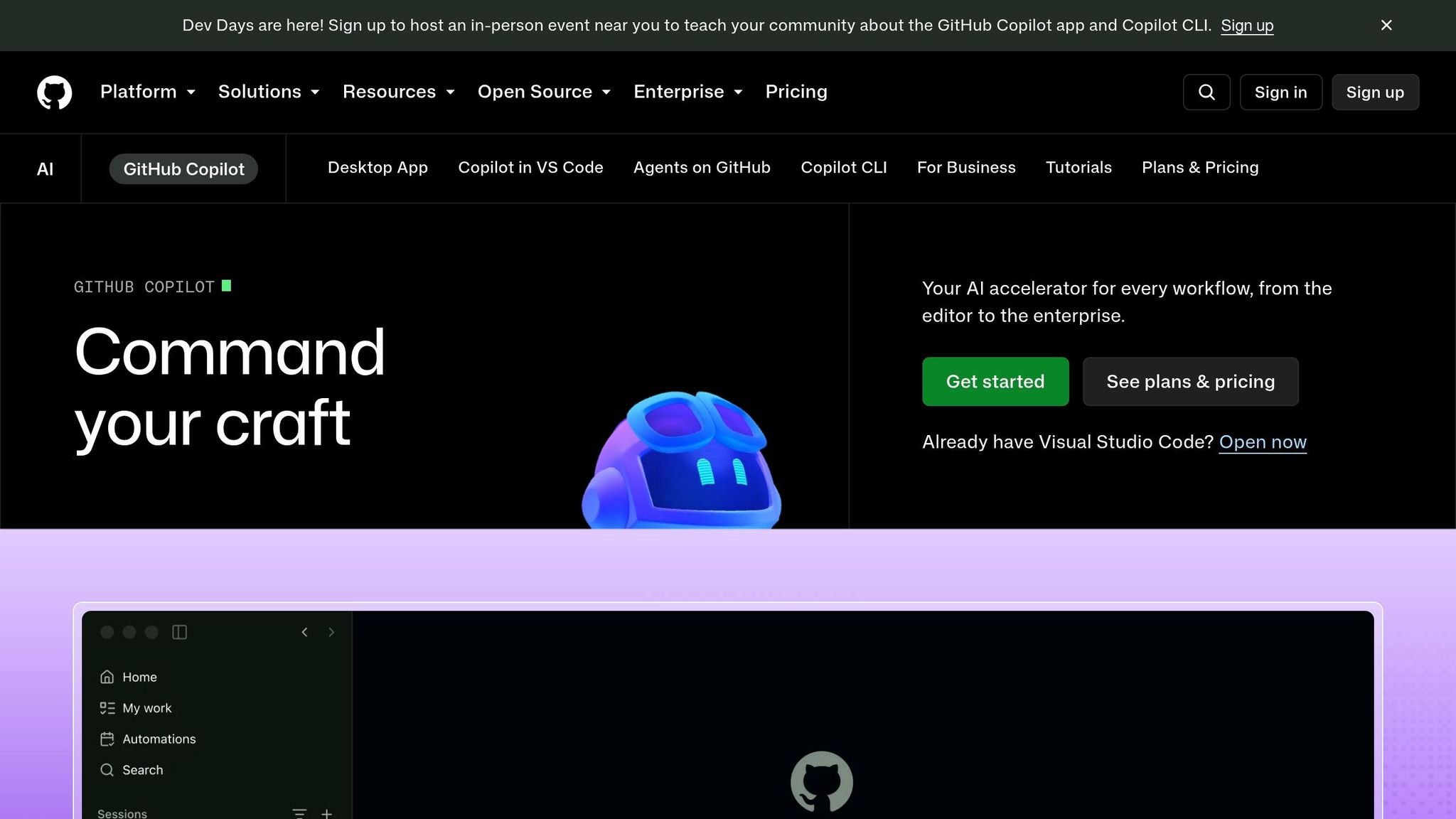Click the Home icon in app sidebar
Viewport: 1456px width, 819px height.
point(107,677)
